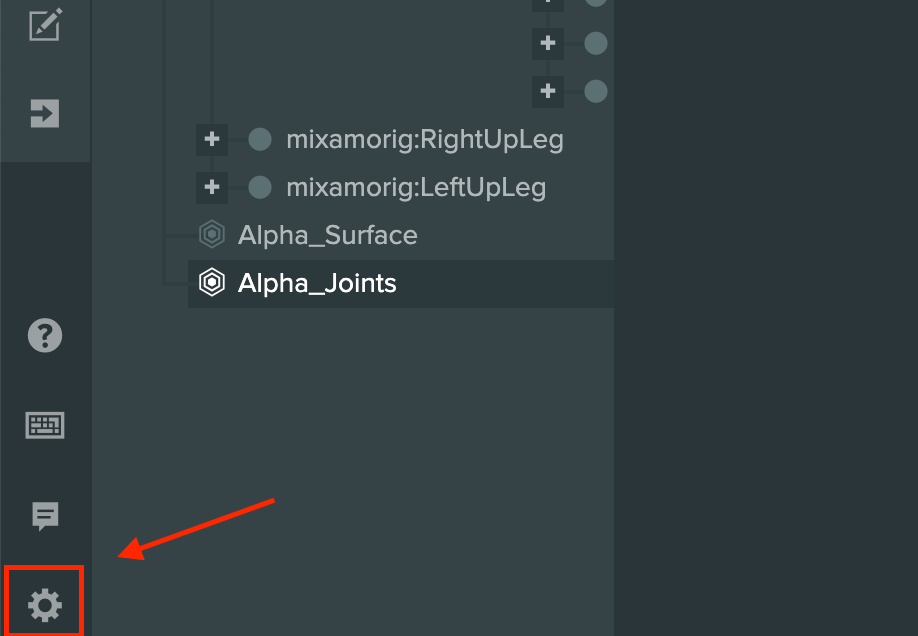
Task: Expand the unlabeled node directly above mixamorig:RightUpLeg
Action: 548,91
